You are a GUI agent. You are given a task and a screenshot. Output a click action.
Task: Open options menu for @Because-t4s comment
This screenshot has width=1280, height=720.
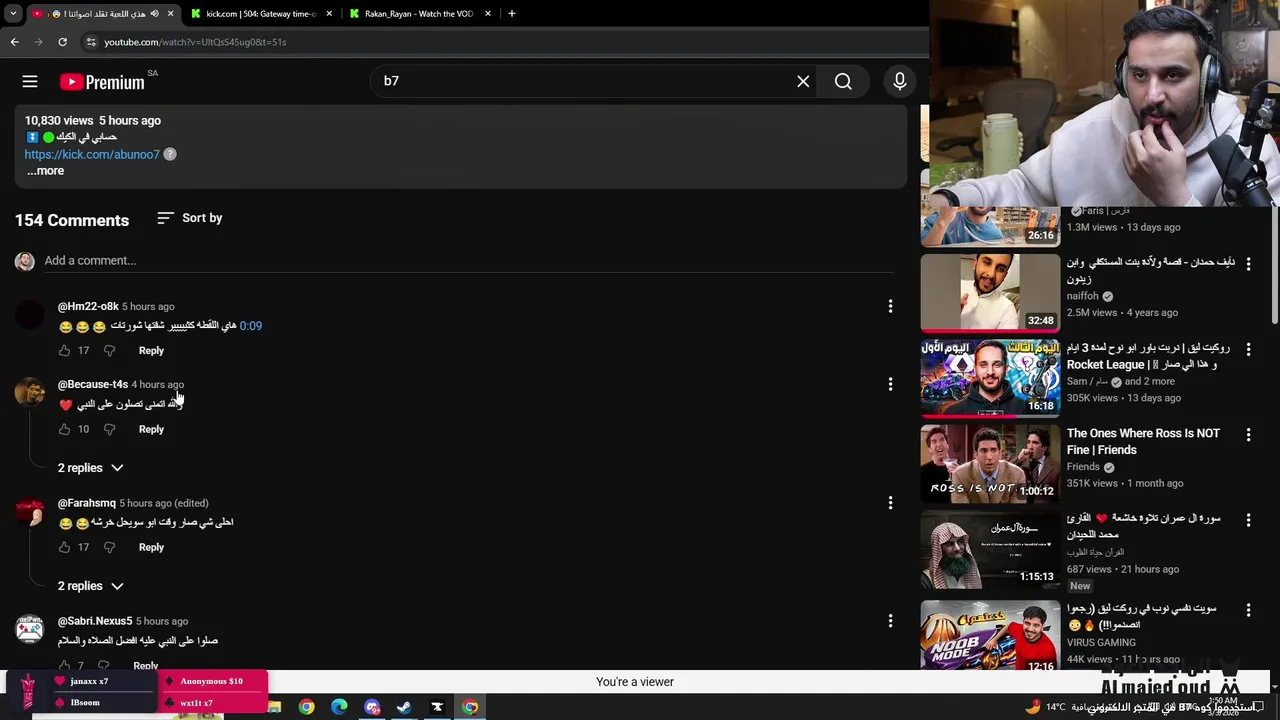pos(890,384)
